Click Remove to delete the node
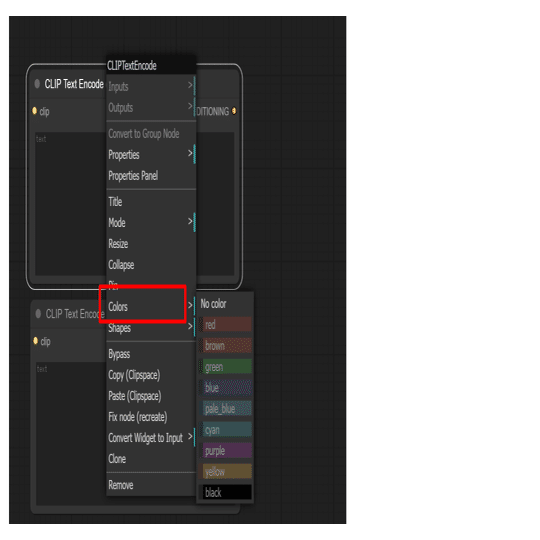Image resolution: width=540 pixels, height=540 pixels. click(151, 485)
